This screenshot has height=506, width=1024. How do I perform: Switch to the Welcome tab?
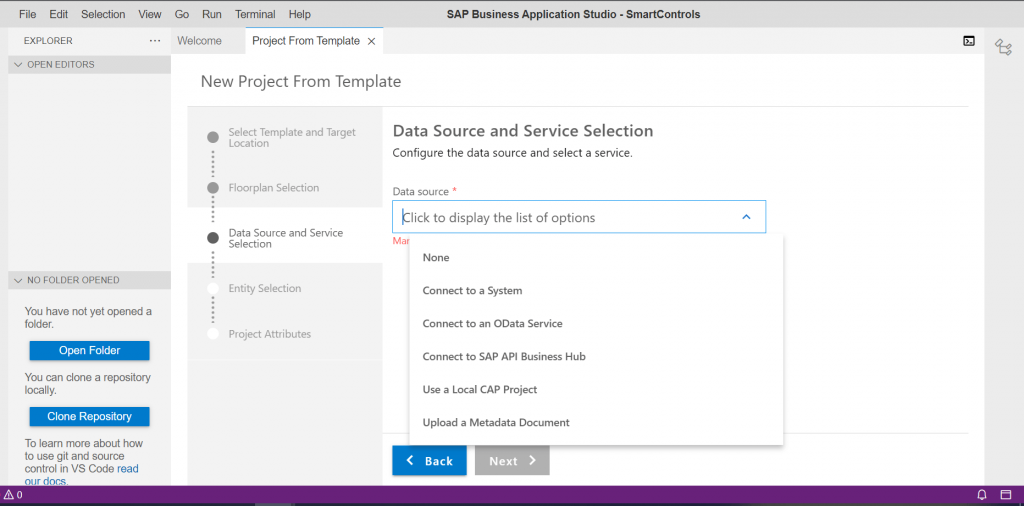[200, 40]
